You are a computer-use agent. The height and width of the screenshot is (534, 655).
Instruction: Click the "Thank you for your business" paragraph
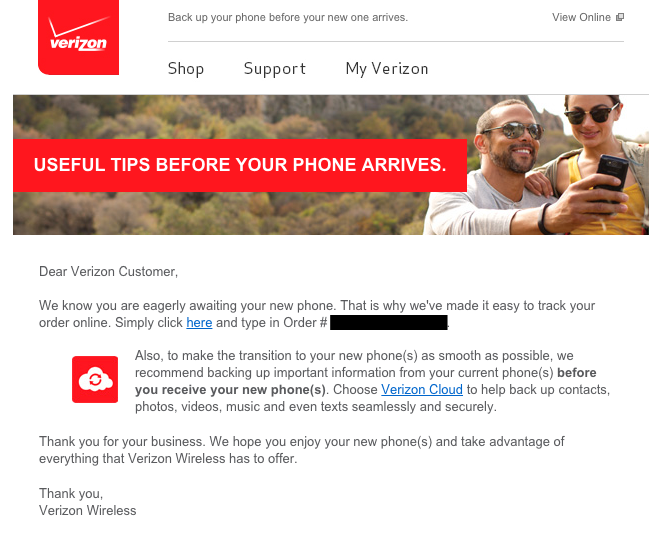click(302, 450)
